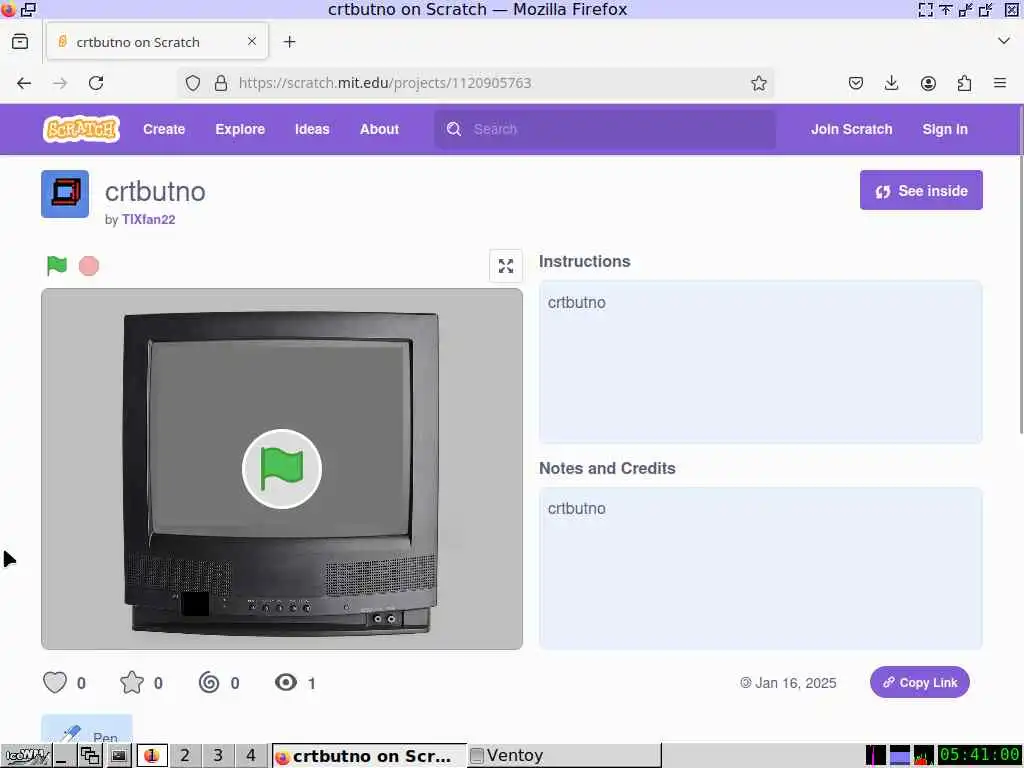Click taskbar show desktop icon
1024x768 pixels.
pyautogui.click(x=62, y=756)
